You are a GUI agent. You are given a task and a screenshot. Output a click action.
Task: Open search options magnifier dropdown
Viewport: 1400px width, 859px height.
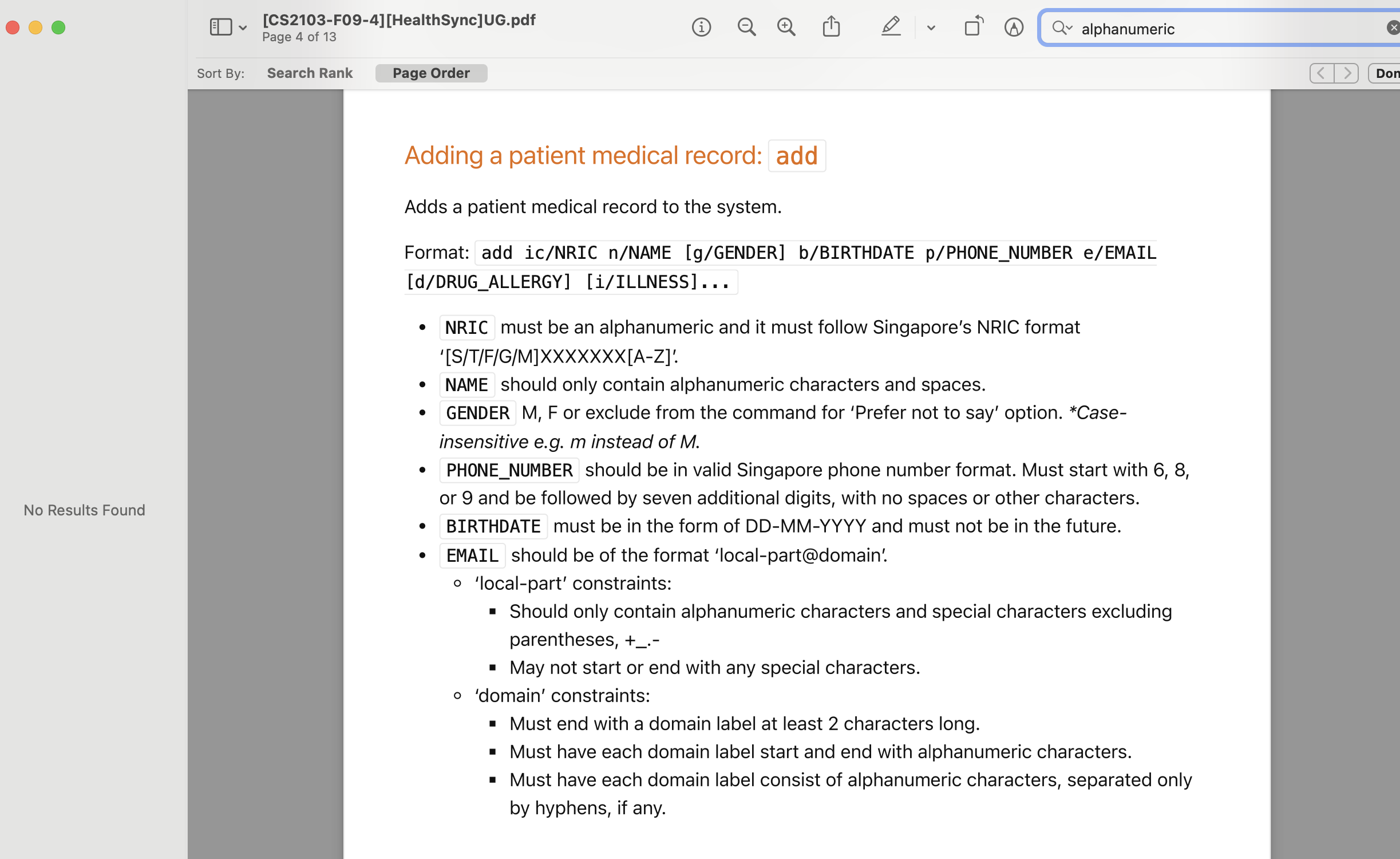pyautogui.click(x=1062, y=27)
